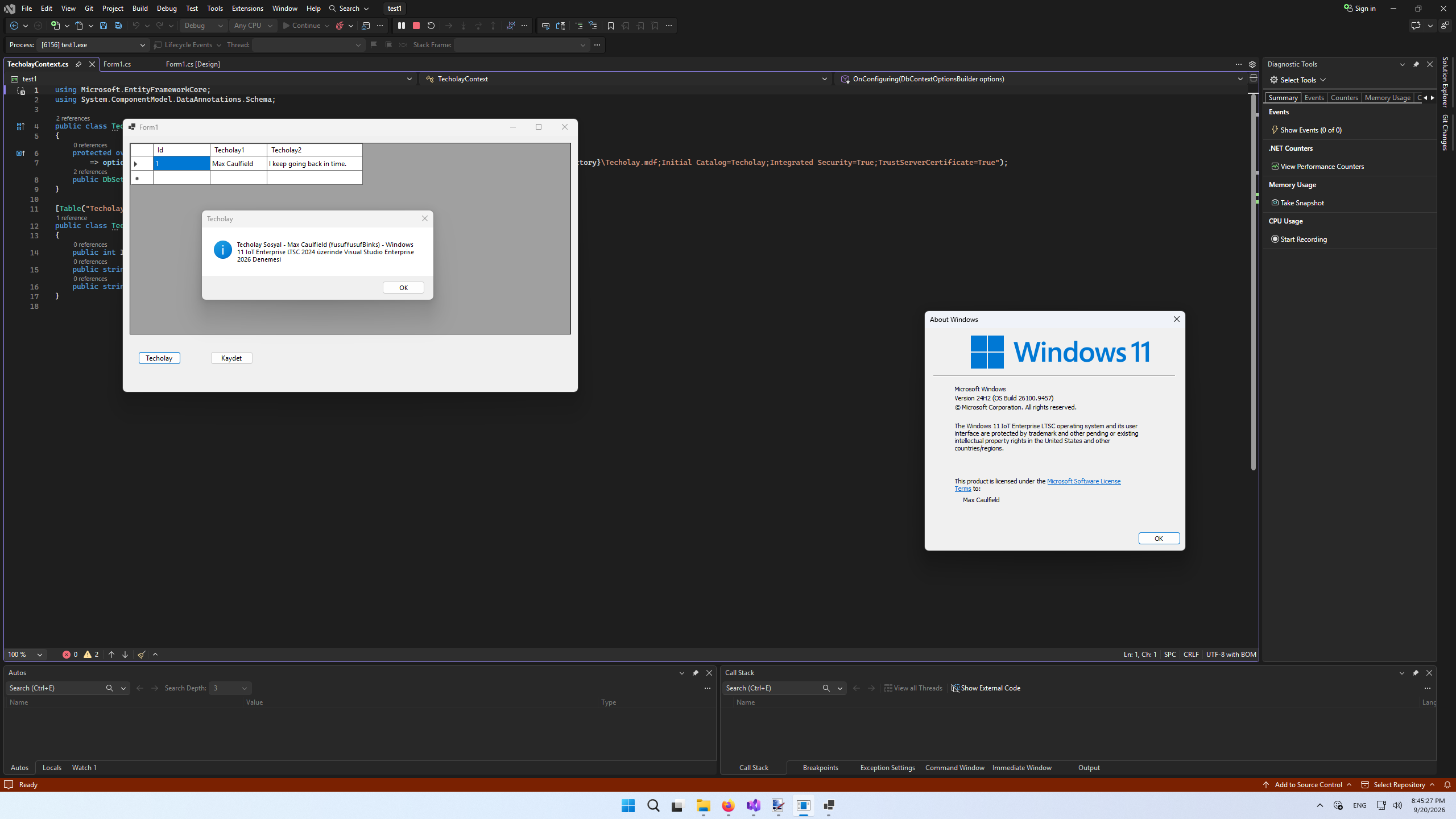Click OK in the Techolay message box

(403, 288)
